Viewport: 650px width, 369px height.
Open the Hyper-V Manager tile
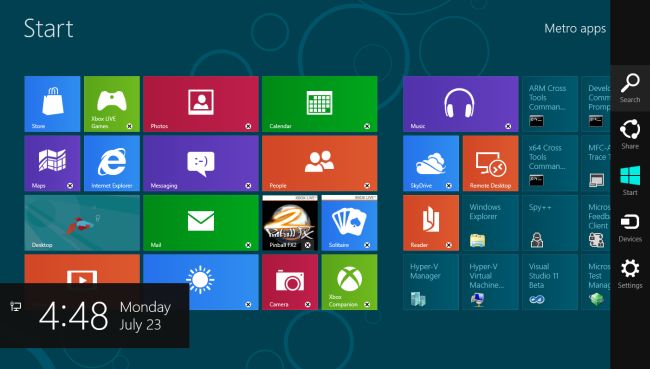point(431,282)
